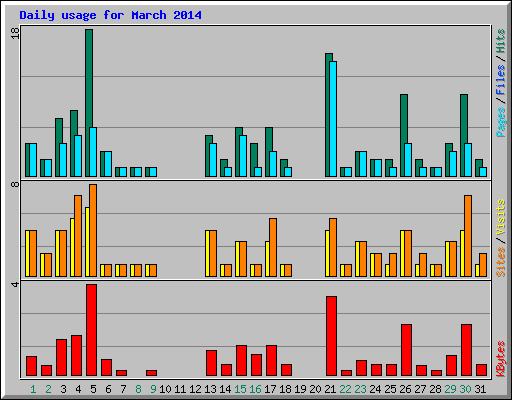
Task: Select day "26" on the date axis
Action: tap(405, 389)
